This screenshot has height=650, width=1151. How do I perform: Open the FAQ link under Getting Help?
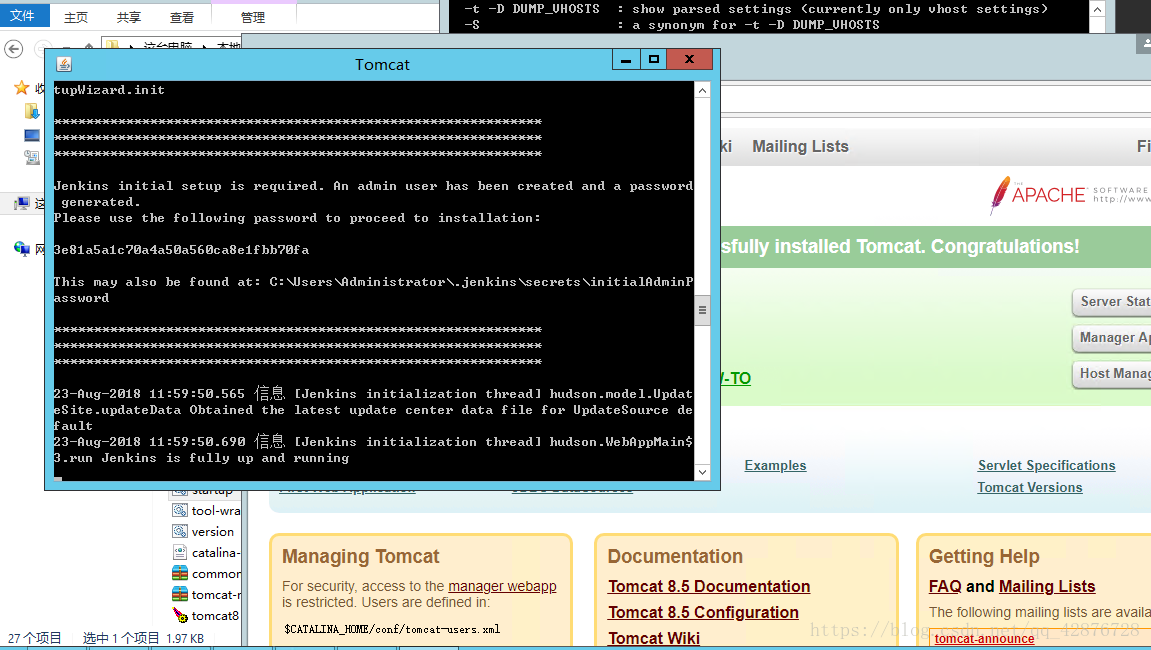(x=945, y=586)
